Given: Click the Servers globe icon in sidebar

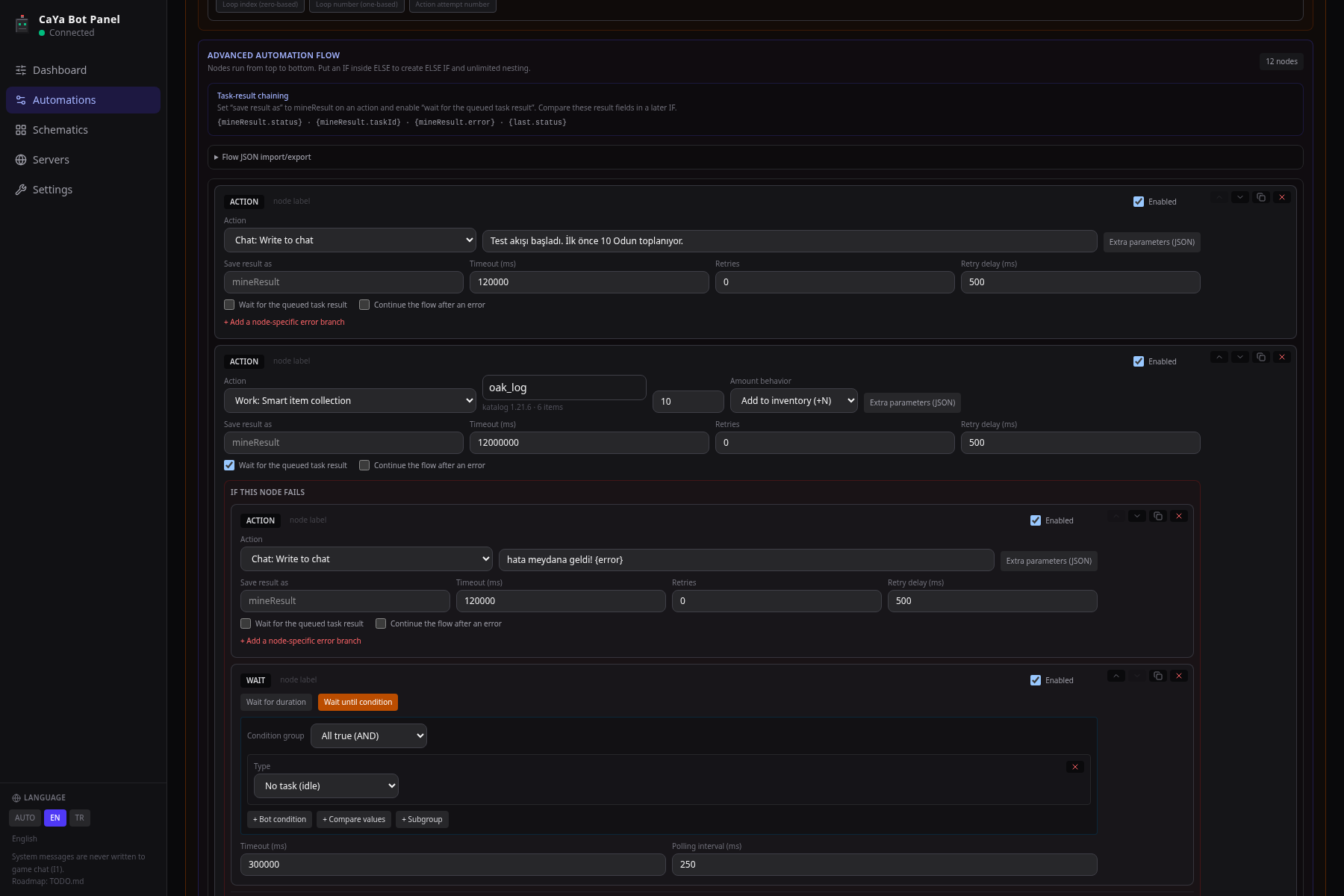Looking at the screenshot, I should [x=21, y=160].
